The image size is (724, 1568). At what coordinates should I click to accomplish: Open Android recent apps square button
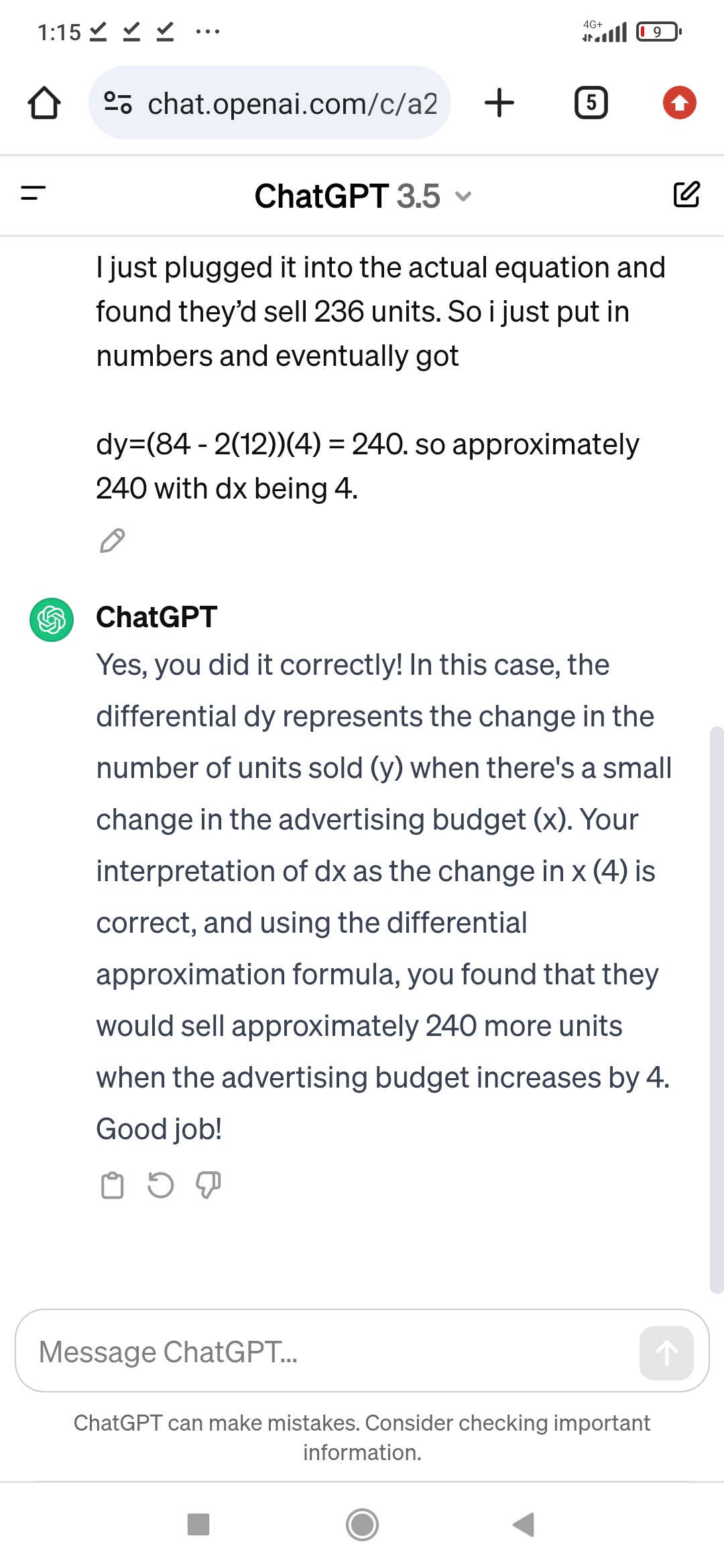tap(198, 1524)
